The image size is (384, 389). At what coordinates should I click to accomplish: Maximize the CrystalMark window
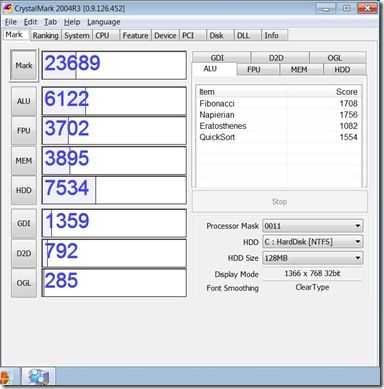click(347, 8)
